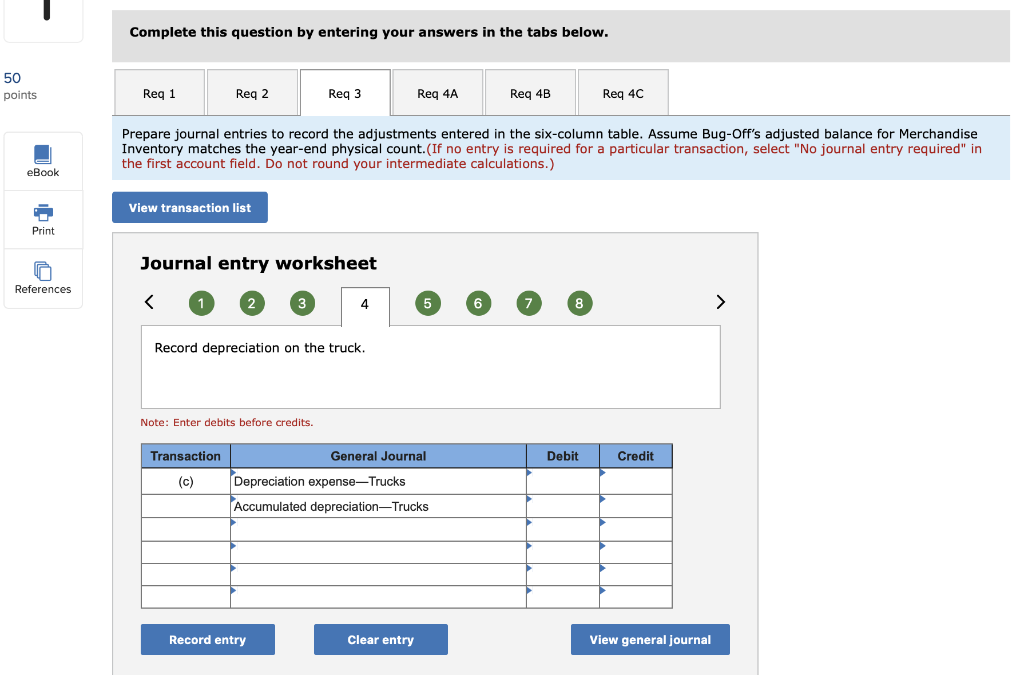Click Debit field for Accumulated depreciation—Trucks

[563, 507]
